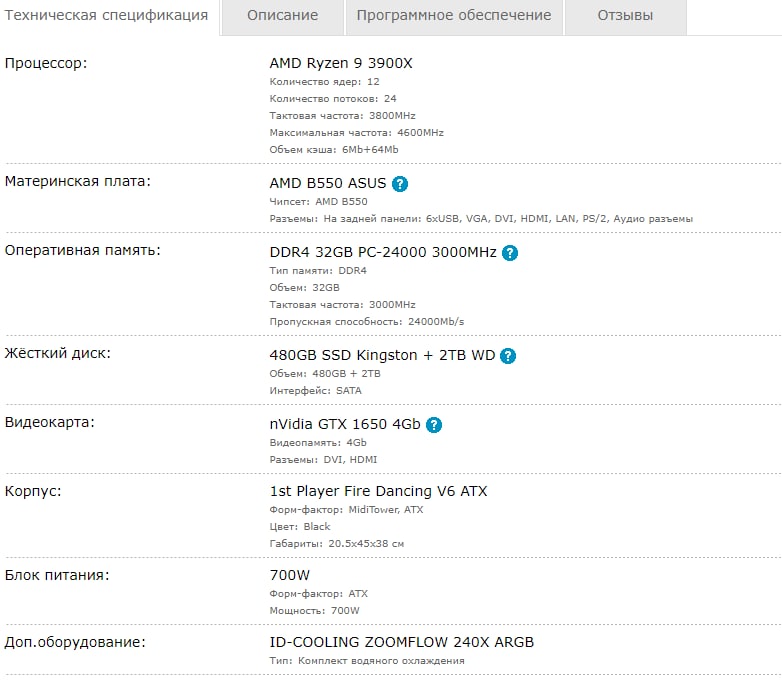Screen dimensions: 782x684
Task: Click the Интерфейс: SATA line
Action: coord(315,391)
